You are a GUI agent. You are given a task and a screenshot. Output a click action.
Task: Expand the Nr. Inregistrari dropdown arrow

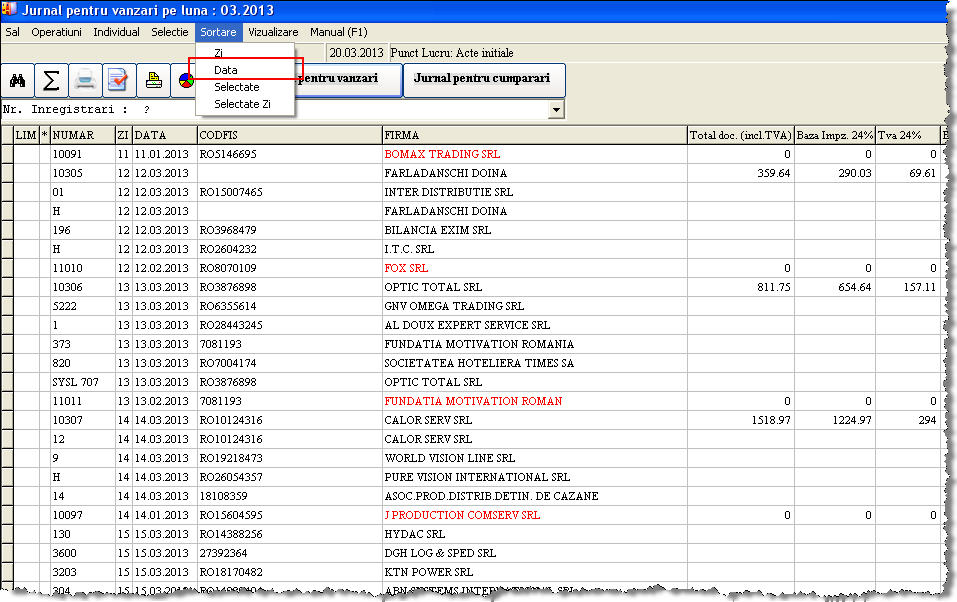tap(556, 109)
